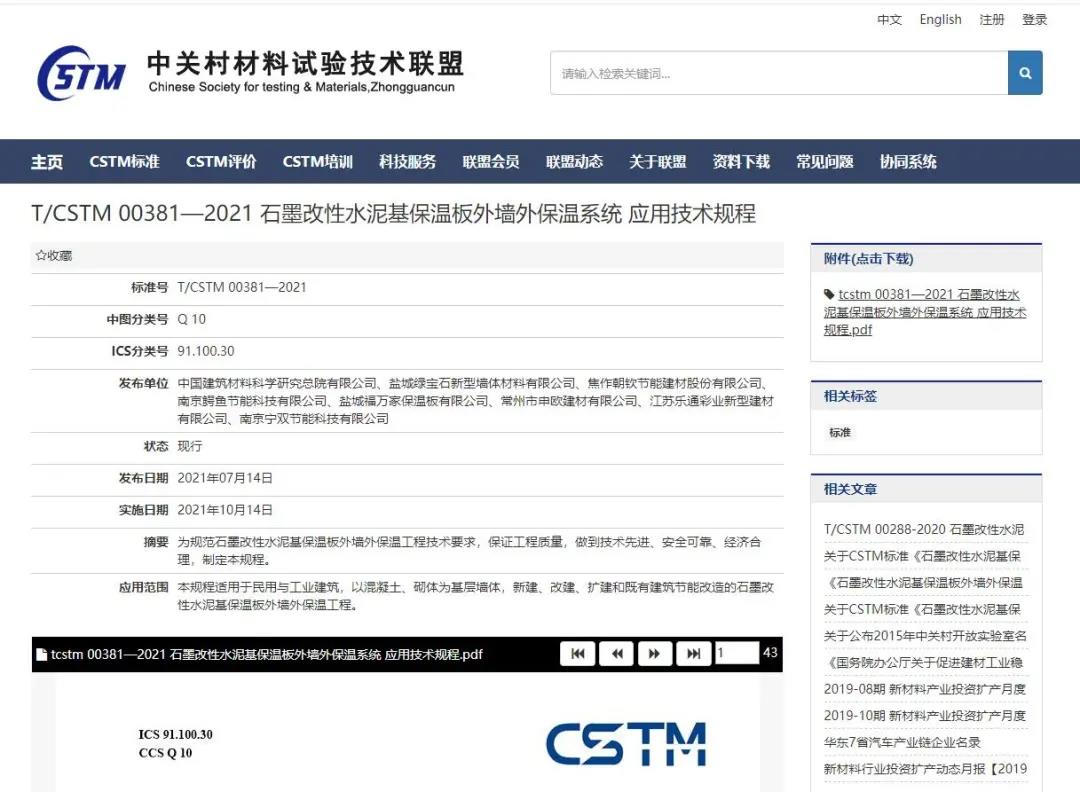Click the PDF page number field

(x=736, y=654)
